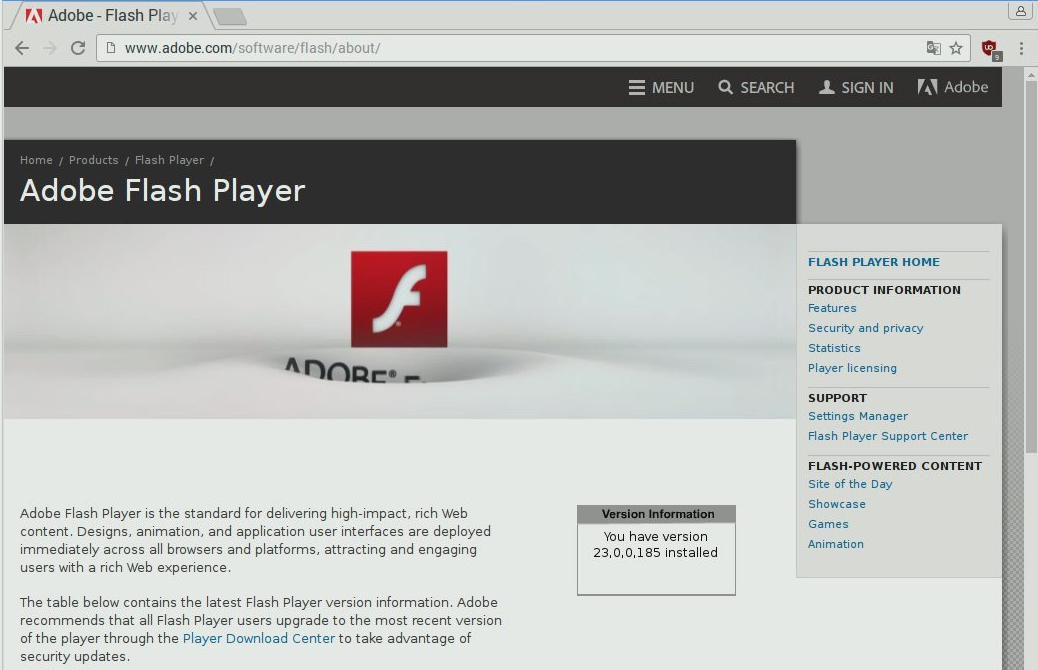This screenshot has height=670, width=1038.
Task: Click the installed version 23,0,0,185 text
Action: pyautogui.click(x=655, y=553)
